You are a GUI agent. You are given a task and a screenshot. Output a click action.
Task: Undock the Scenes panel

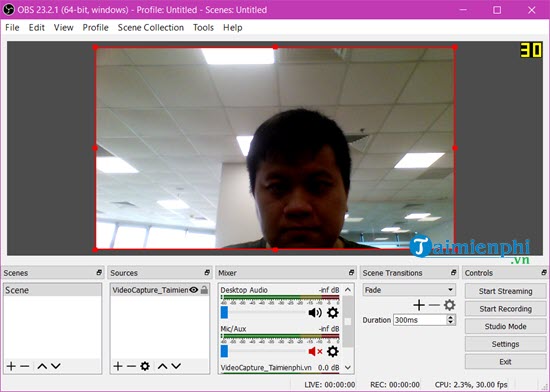pyautogui.click(x=99, y=272)
